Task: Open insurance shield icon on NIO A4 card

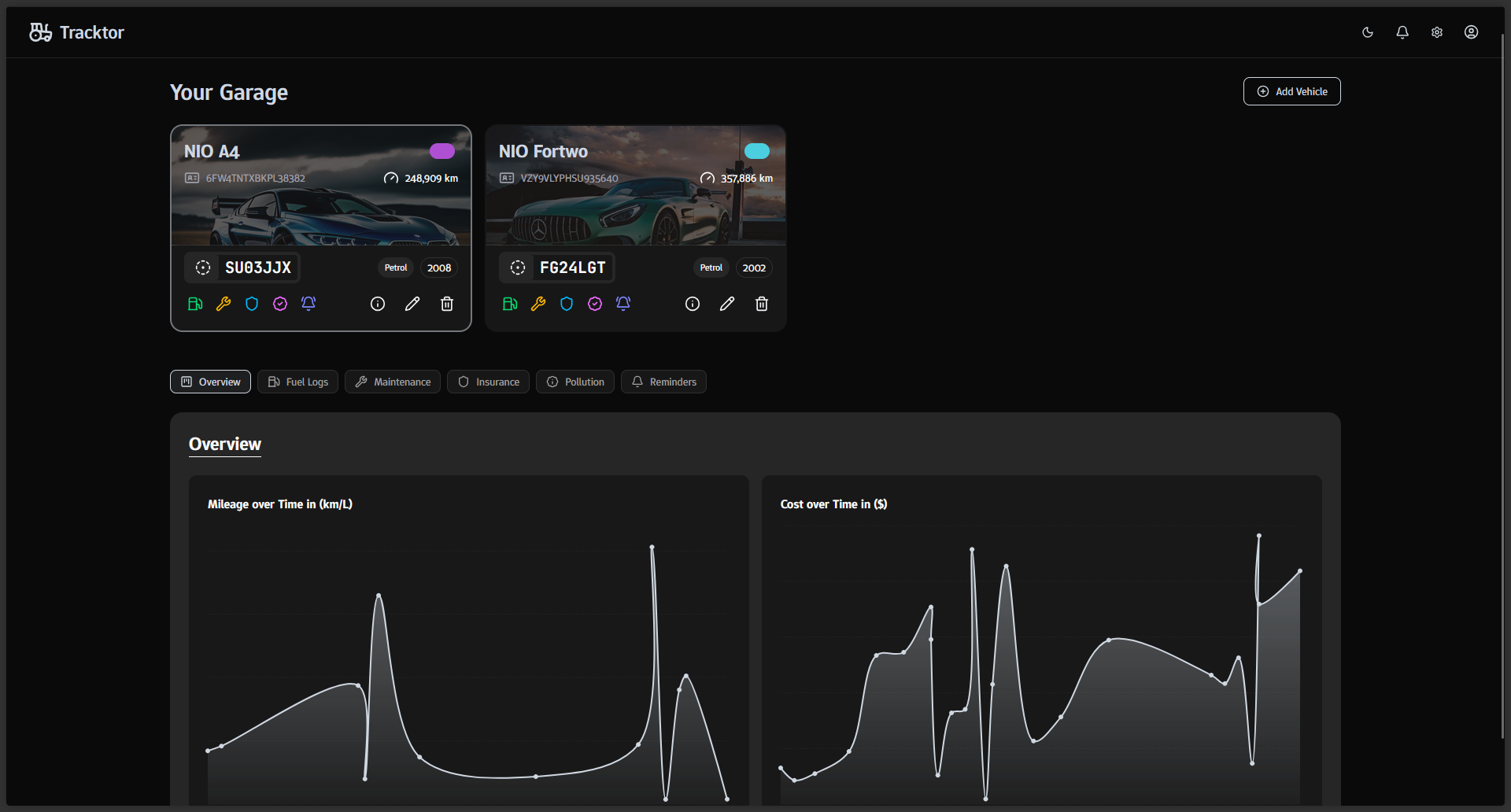Action: (x=252, y=304)
